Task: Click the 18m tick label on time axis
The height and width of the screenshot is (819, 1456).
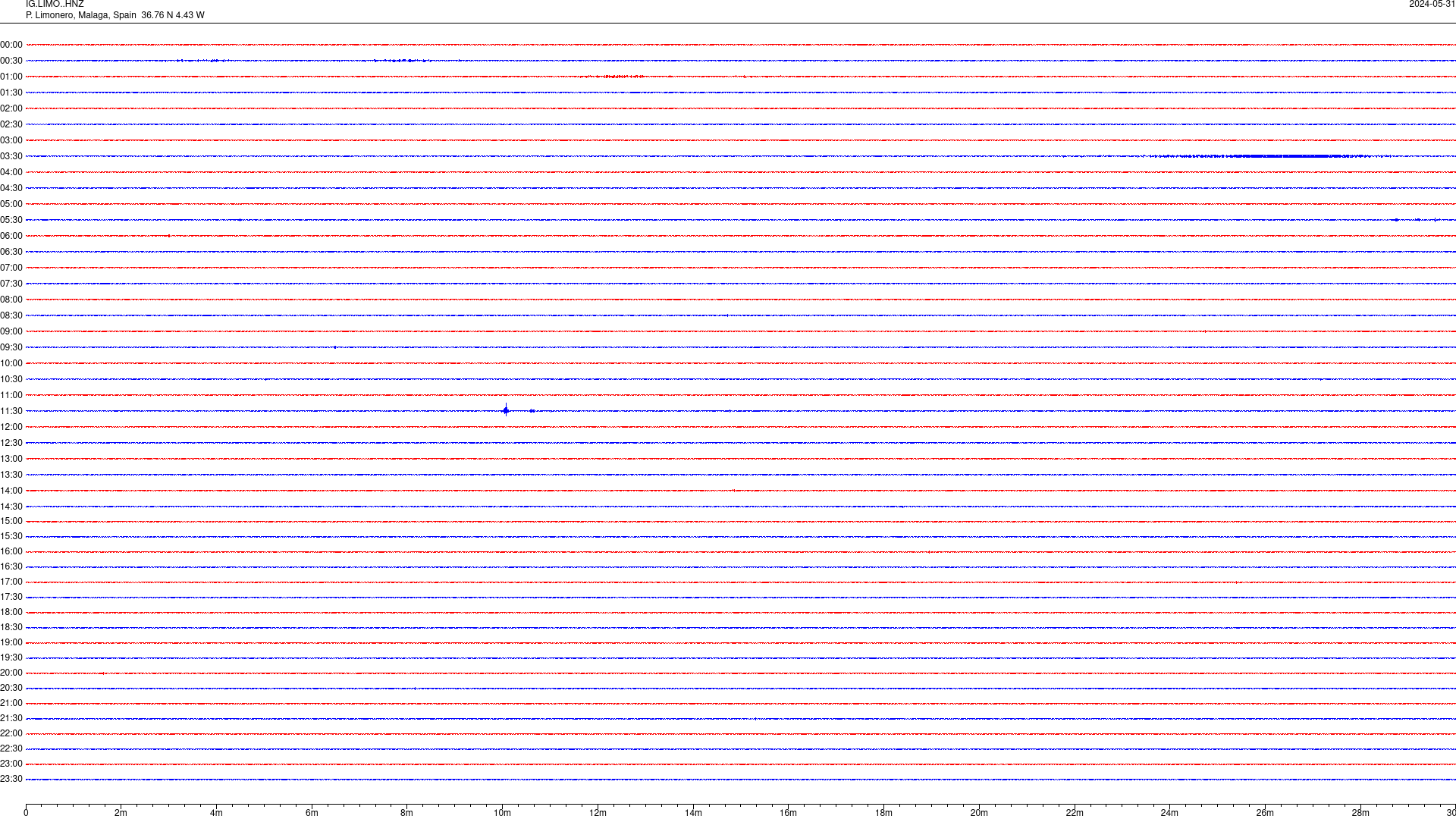Action: tap(883, 813)
